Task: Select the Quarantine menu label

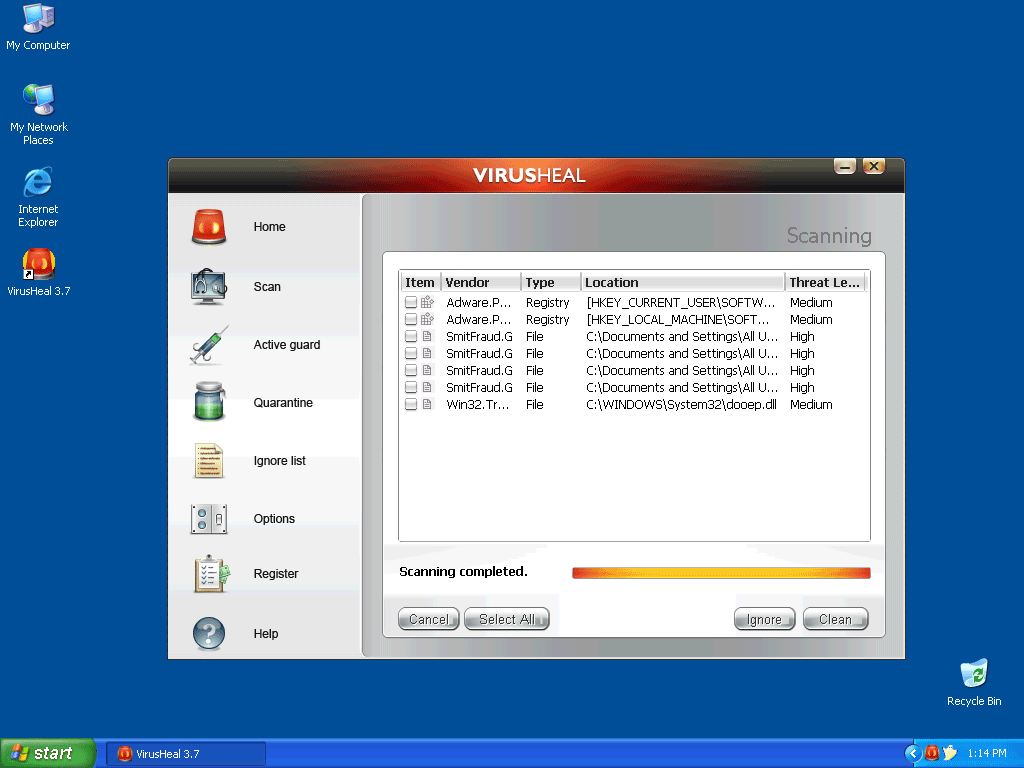Action: 283,403
